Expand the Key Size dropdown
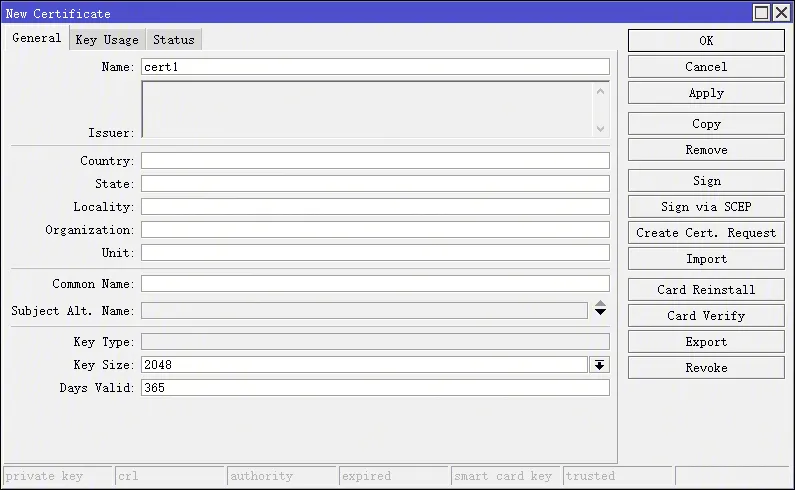The image size is (795, 490). point(599,365)
